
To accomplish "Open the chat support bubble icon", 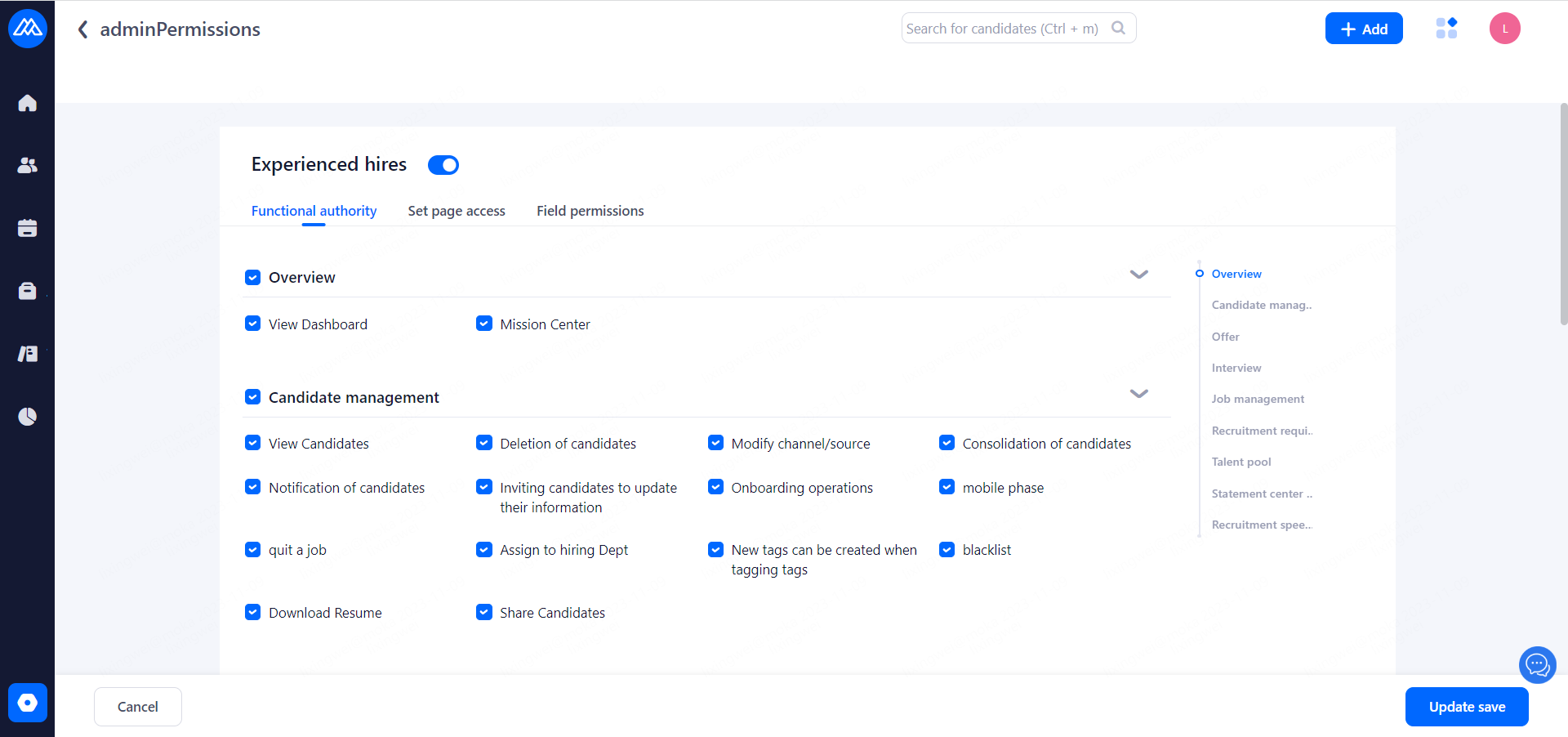I will point(1537,665).
